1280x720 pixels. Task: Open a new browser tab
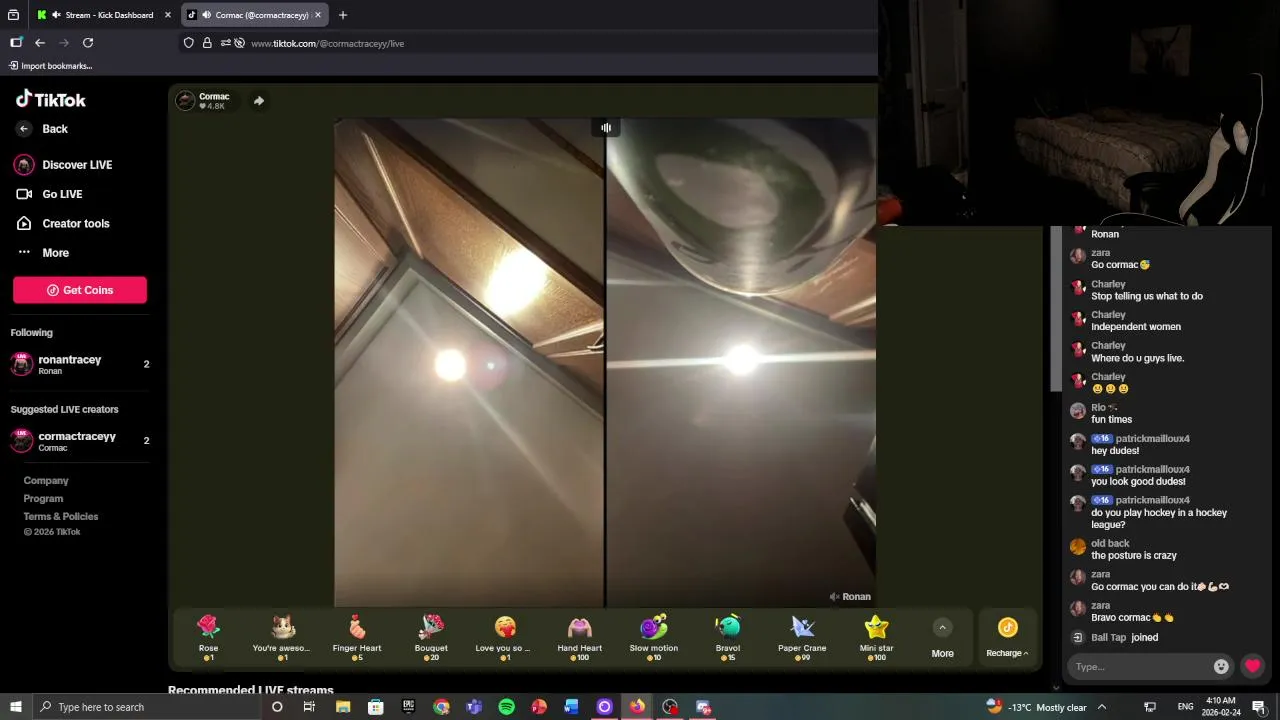tap(343, 15)
